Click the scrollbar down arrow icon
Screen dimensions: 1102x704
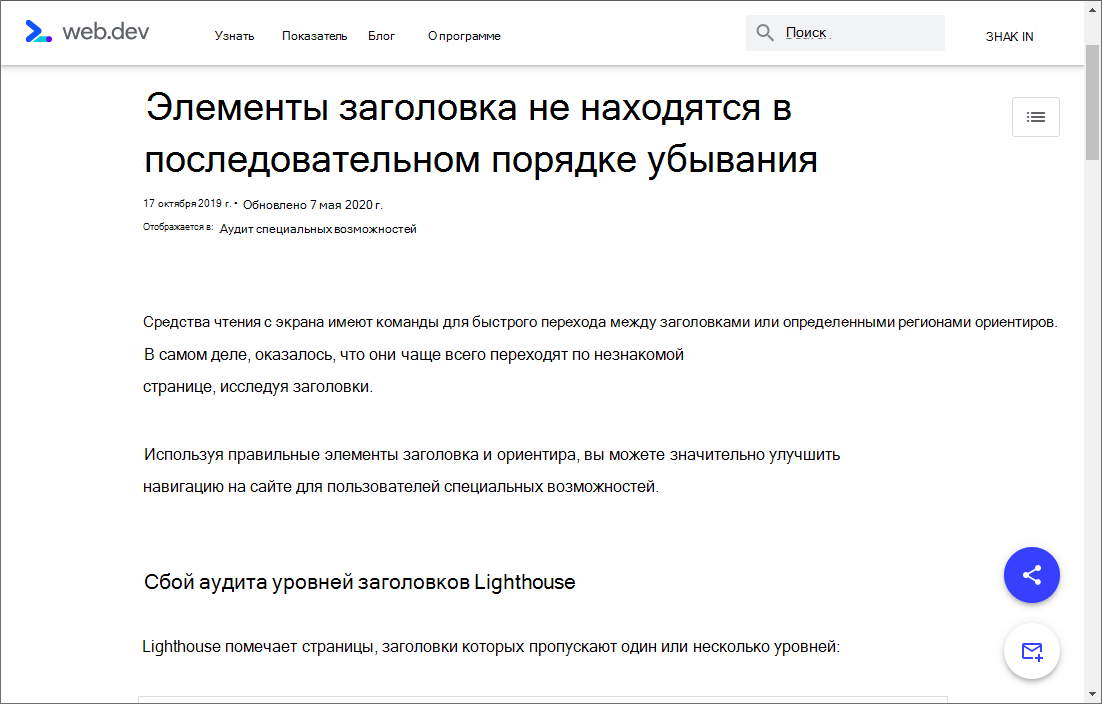tap(1093, 694)
